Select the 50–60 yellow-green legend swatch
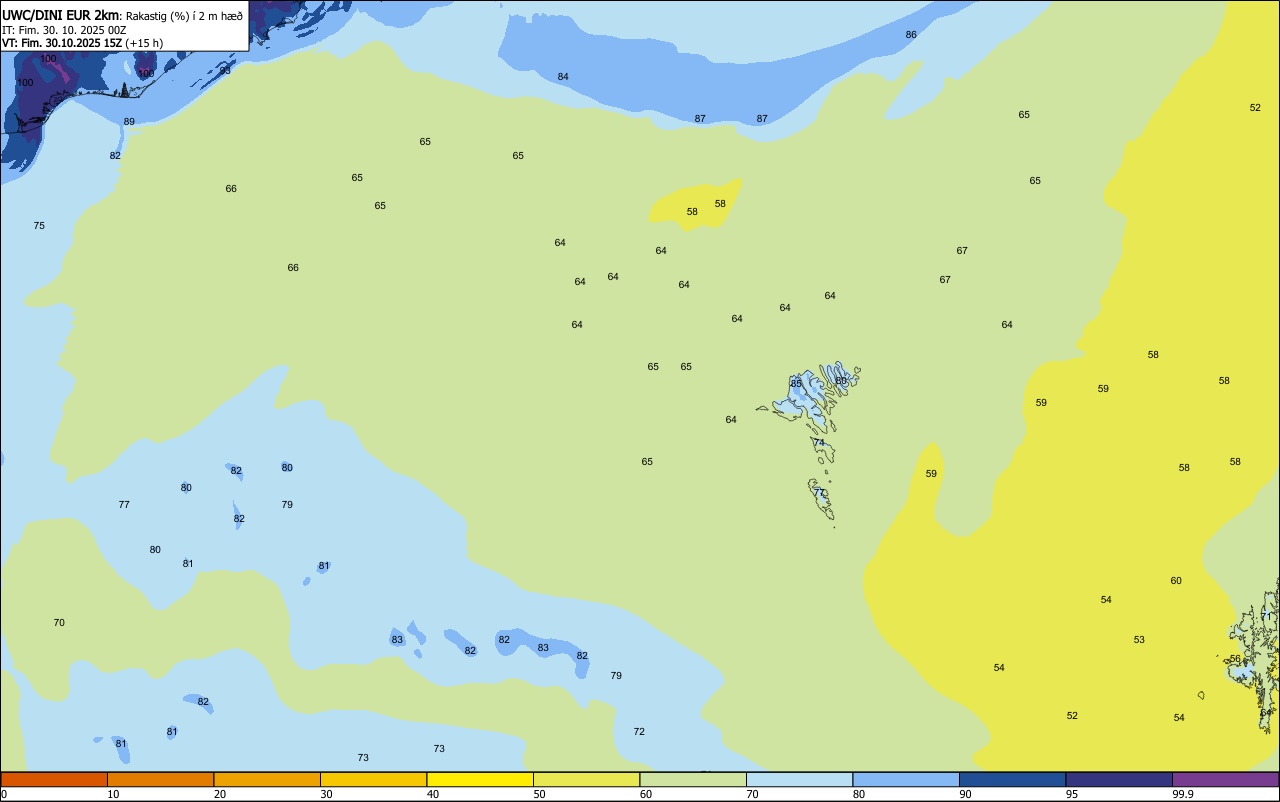1280x802 pixels. click(586, 779)
